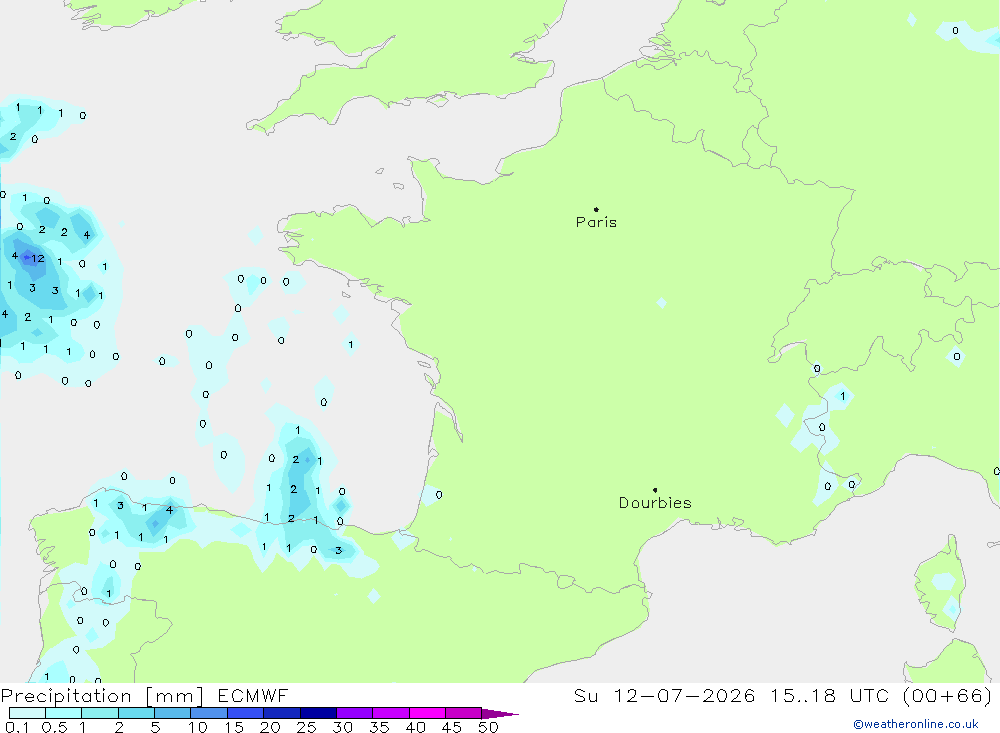The width and height of the screenshot is (1000, 733).
Task: Click the '0.5' legend scale label
Action: pos(54,727)
